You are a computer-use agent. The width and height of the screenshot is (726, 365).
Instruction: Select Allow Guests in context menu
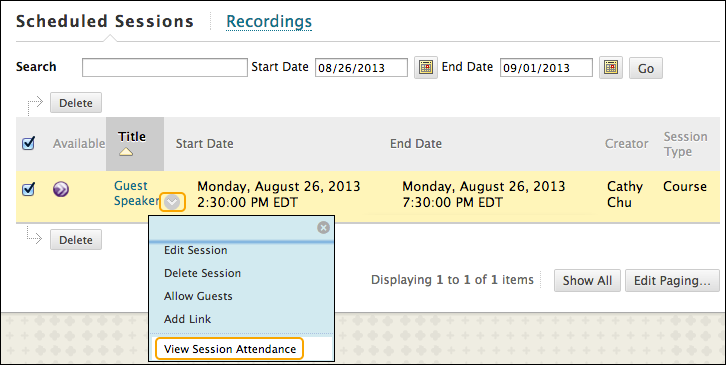(x=198, y=296)
